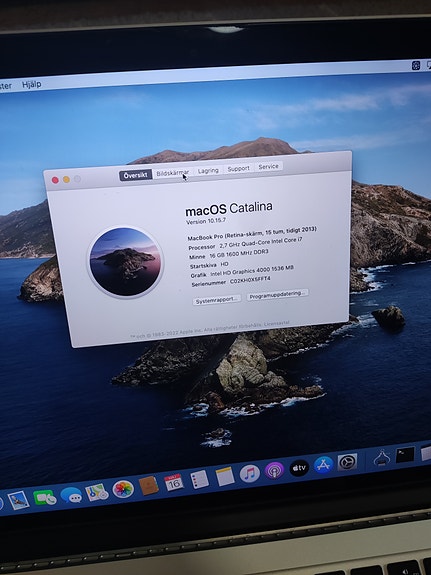Viewport: 431px width, 575px height.
Task: Open Calendar showing date 16
Action: point(174,482)
